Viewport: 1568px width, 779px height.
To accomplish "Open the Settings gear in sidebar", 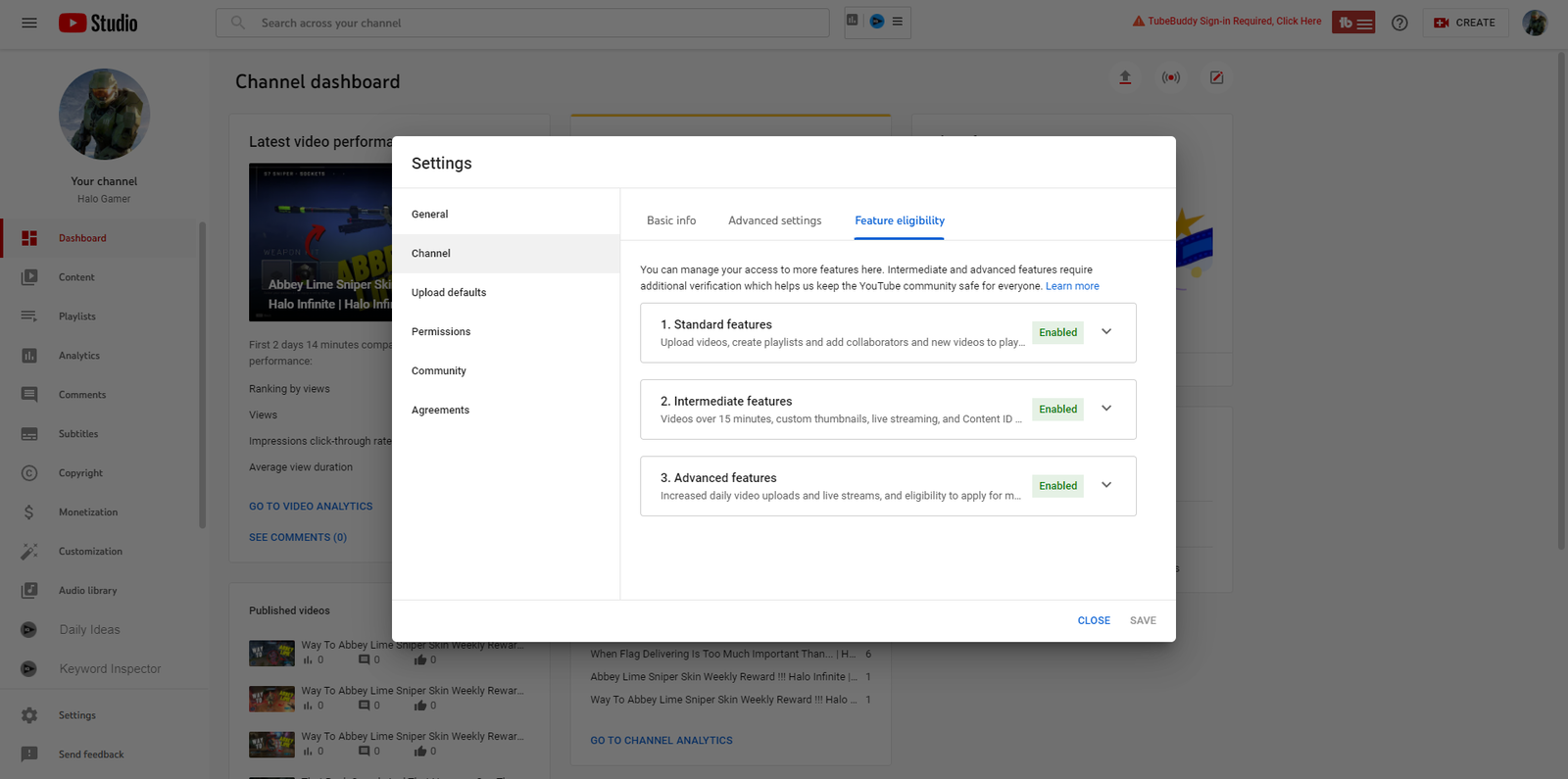I will [29, 715].
